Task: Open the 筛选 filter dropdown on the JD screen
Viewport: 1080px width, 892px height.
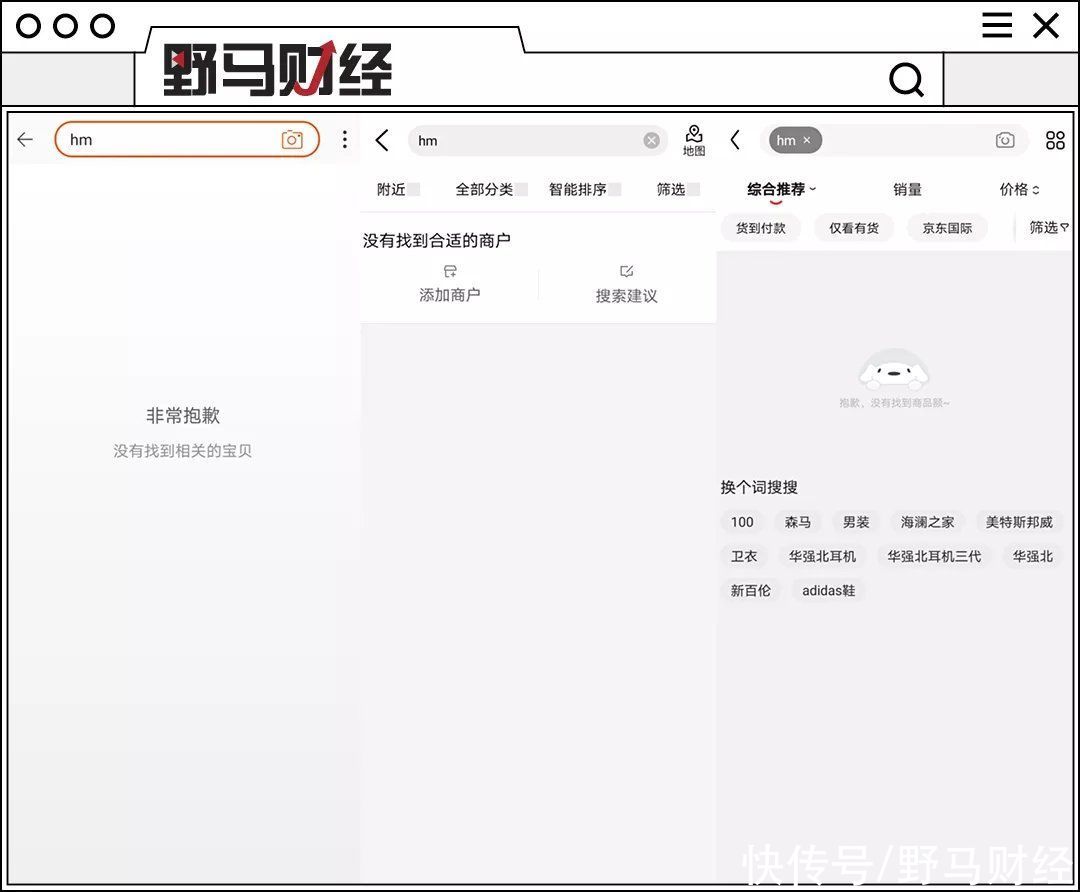Action: click(x=1046, y=228)
